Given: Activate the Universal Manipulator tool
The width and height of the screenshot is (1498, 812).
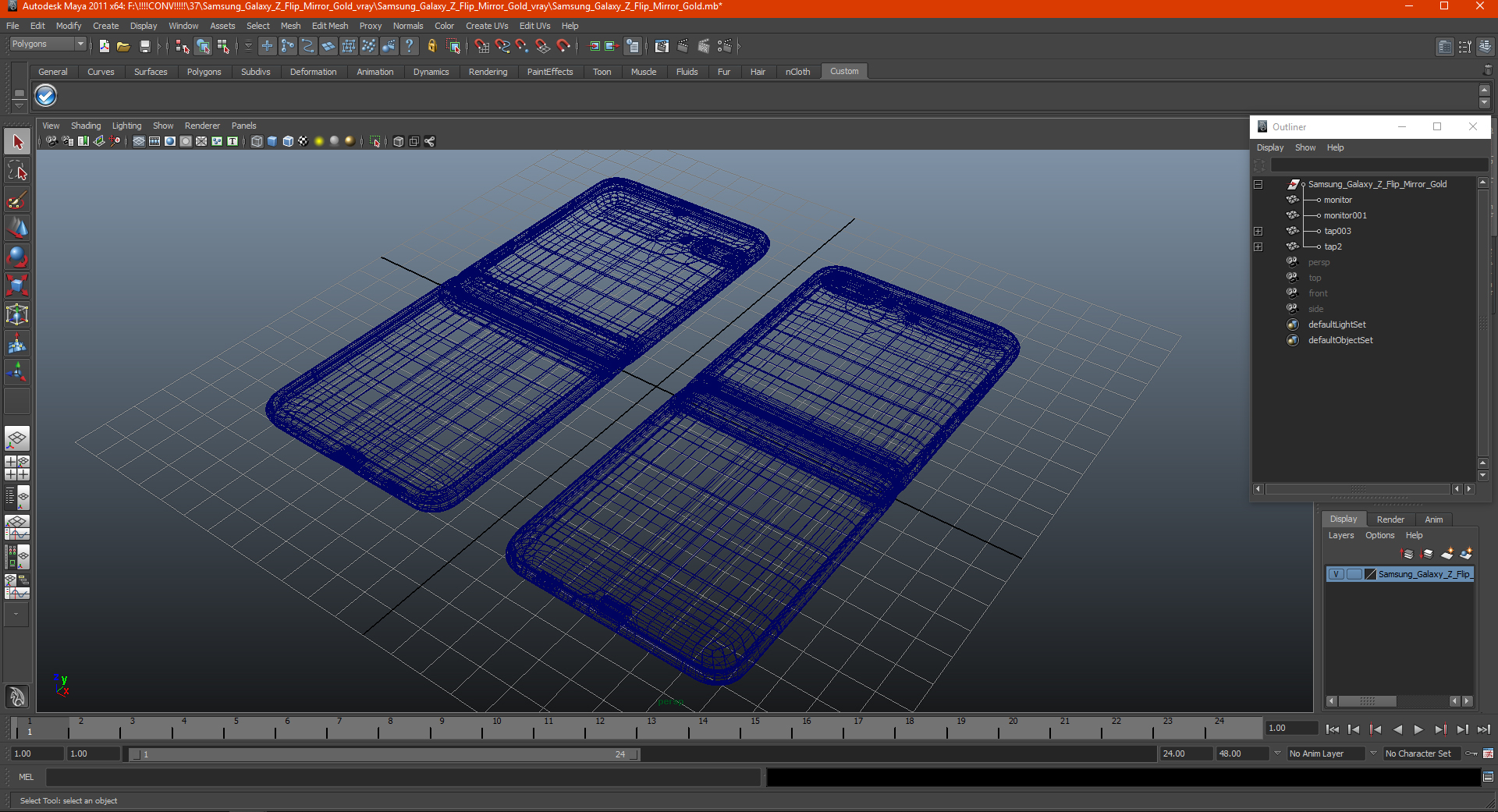Looking at the screenshot, I should [x=17, y=314].
